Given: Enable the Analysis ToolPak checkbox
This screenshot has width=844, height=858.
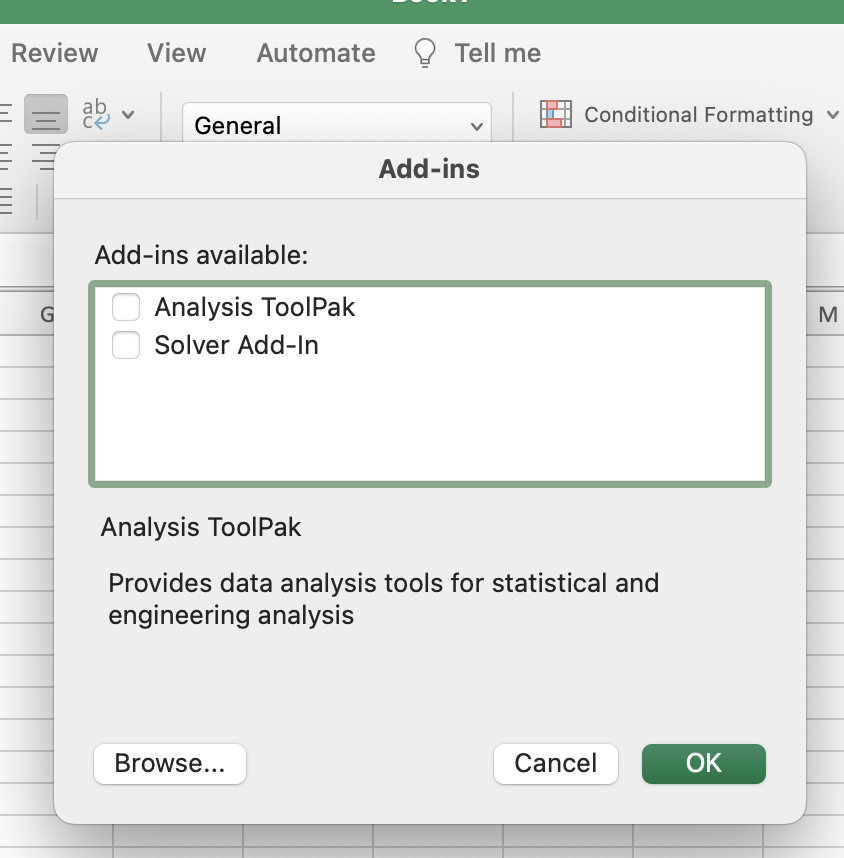Looking at the screenshot, I should tap(126, 307).
